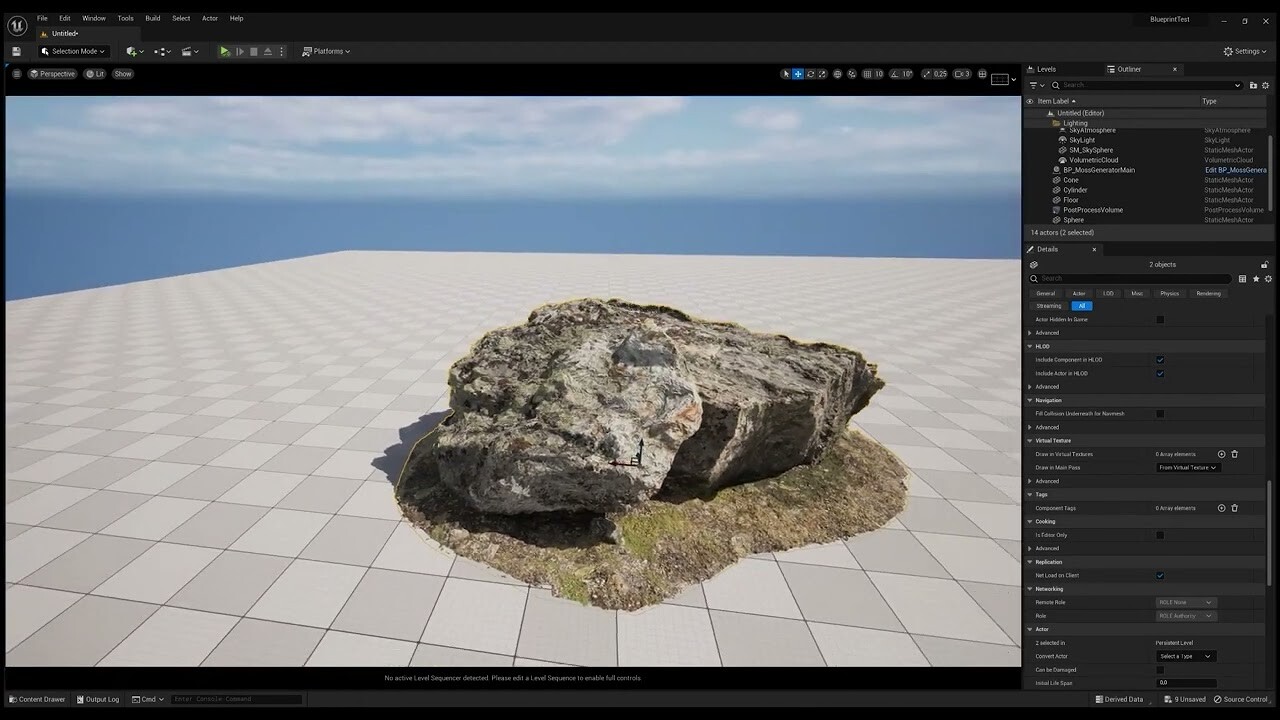1280x720 pixels.
Task: Open the Selection Mode dropdown
Action: click(x=73, y=51)
